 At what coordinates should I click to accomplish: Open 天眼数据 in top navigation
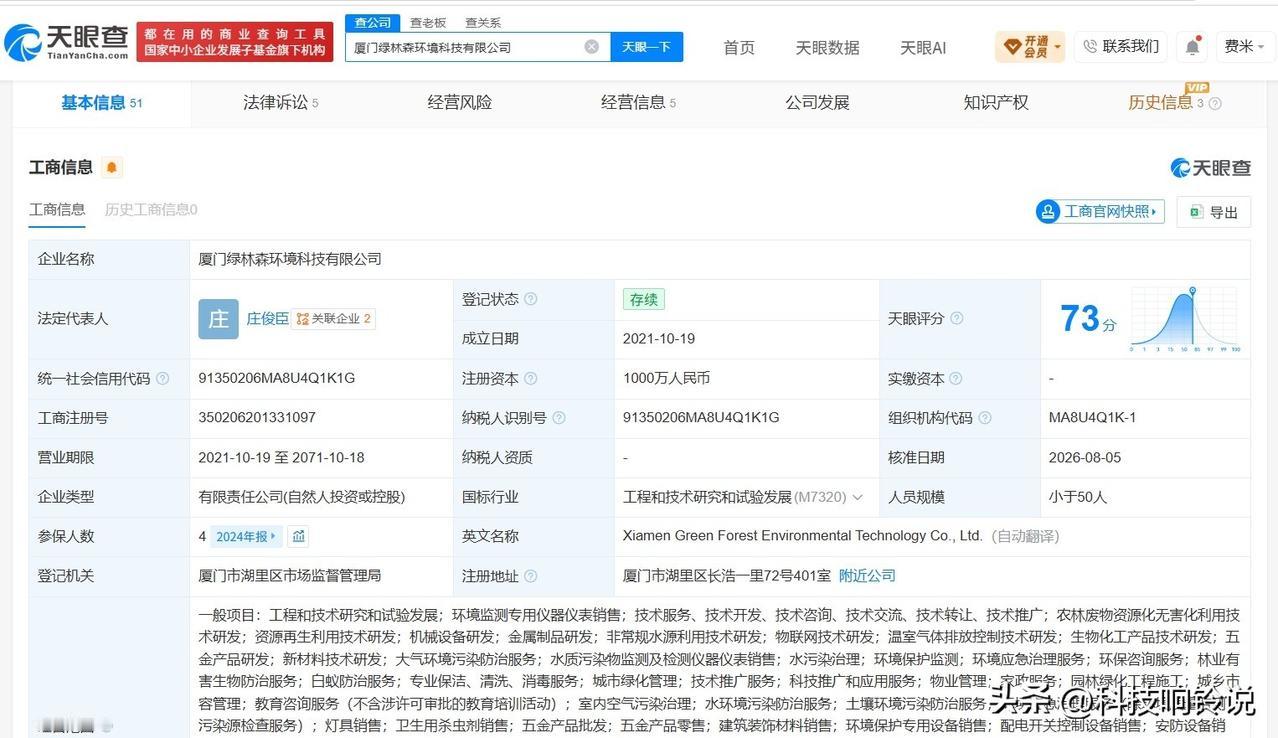pos(827,47)
